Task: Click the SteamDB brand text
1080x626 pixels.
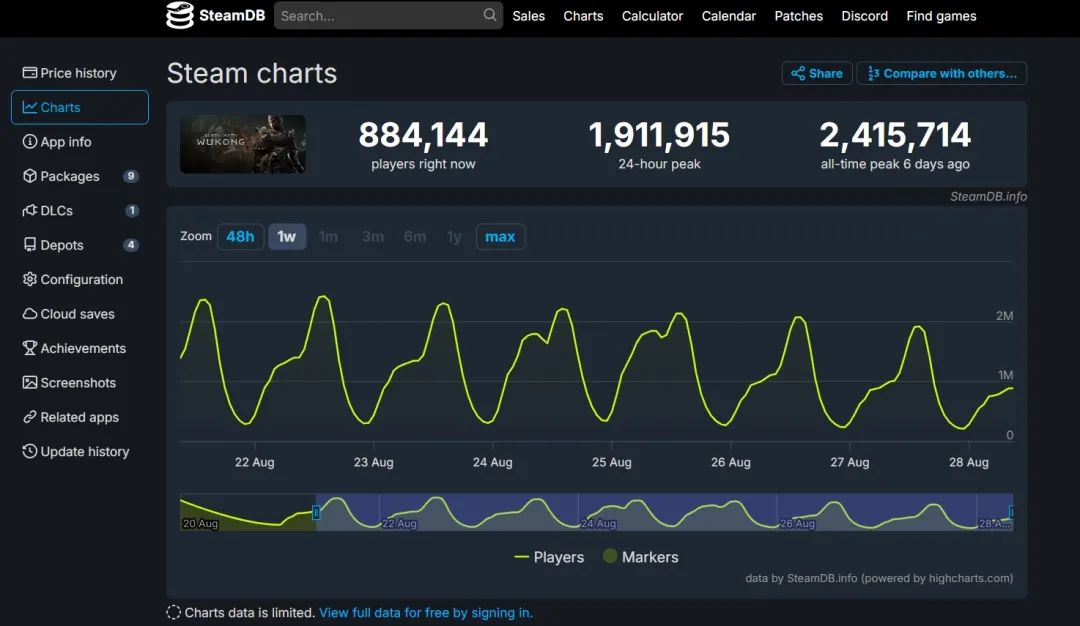Action: (x=231, y=15)
